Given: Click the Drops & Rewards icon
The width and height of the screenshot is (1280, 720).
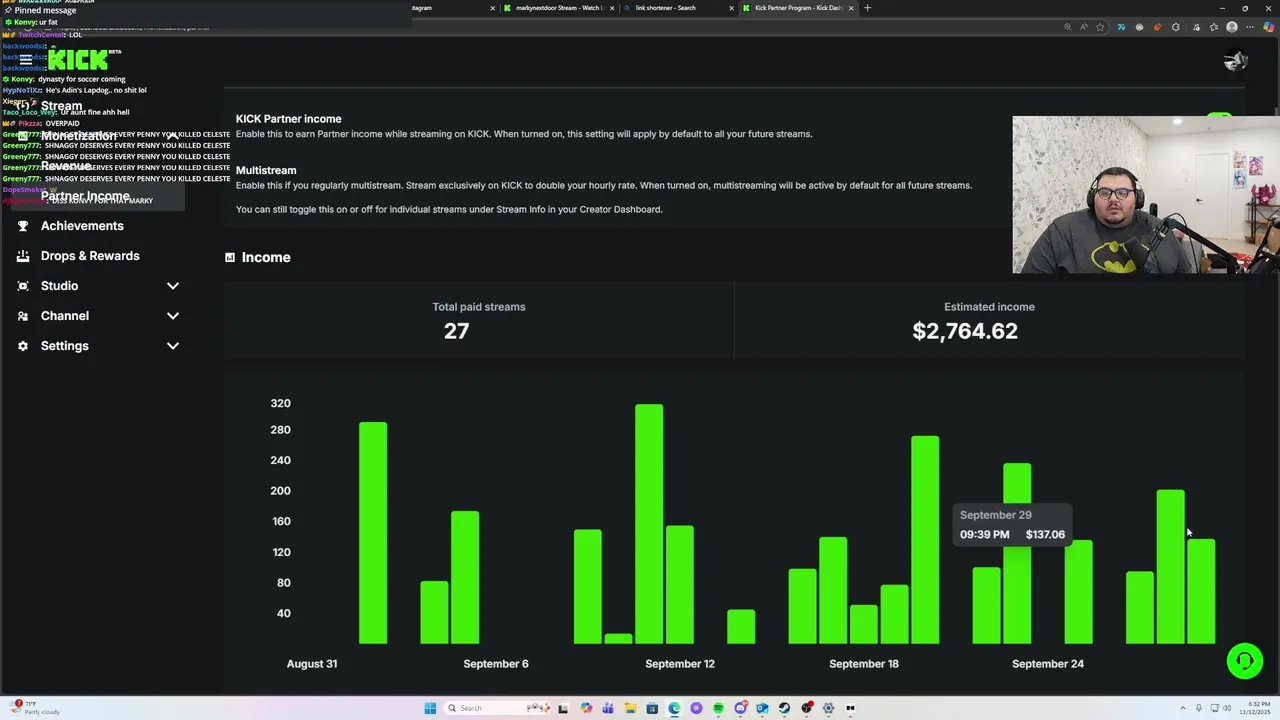Looking at the screenshot, I should (23, 256).
